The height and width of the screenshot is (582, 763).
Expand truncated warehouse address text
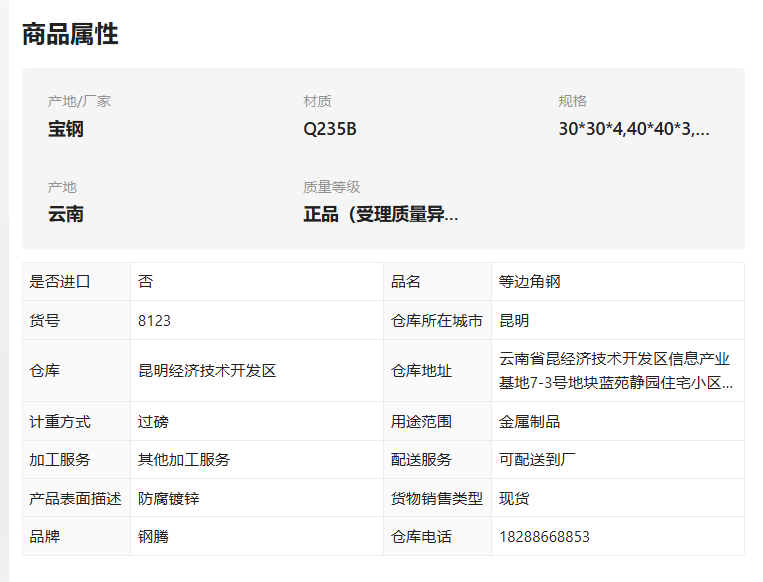pyautogui.click(x=616, y=371)
